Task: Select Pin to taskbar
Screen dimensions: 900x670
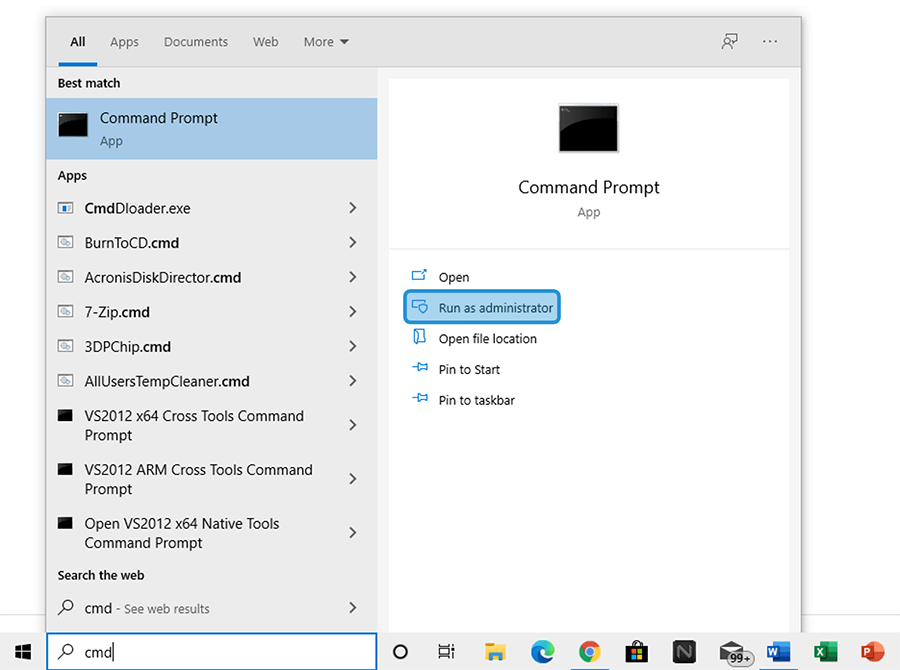Action: tap(463, 400)
